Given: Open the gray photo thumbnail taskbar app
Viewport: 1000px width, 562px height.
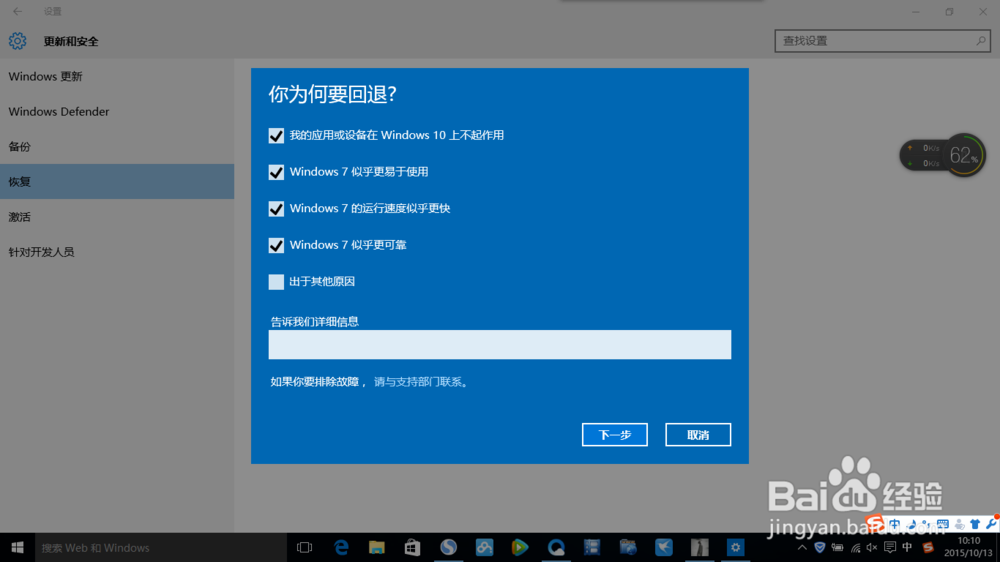Looking at the screenshot, I should pos(700,548).
